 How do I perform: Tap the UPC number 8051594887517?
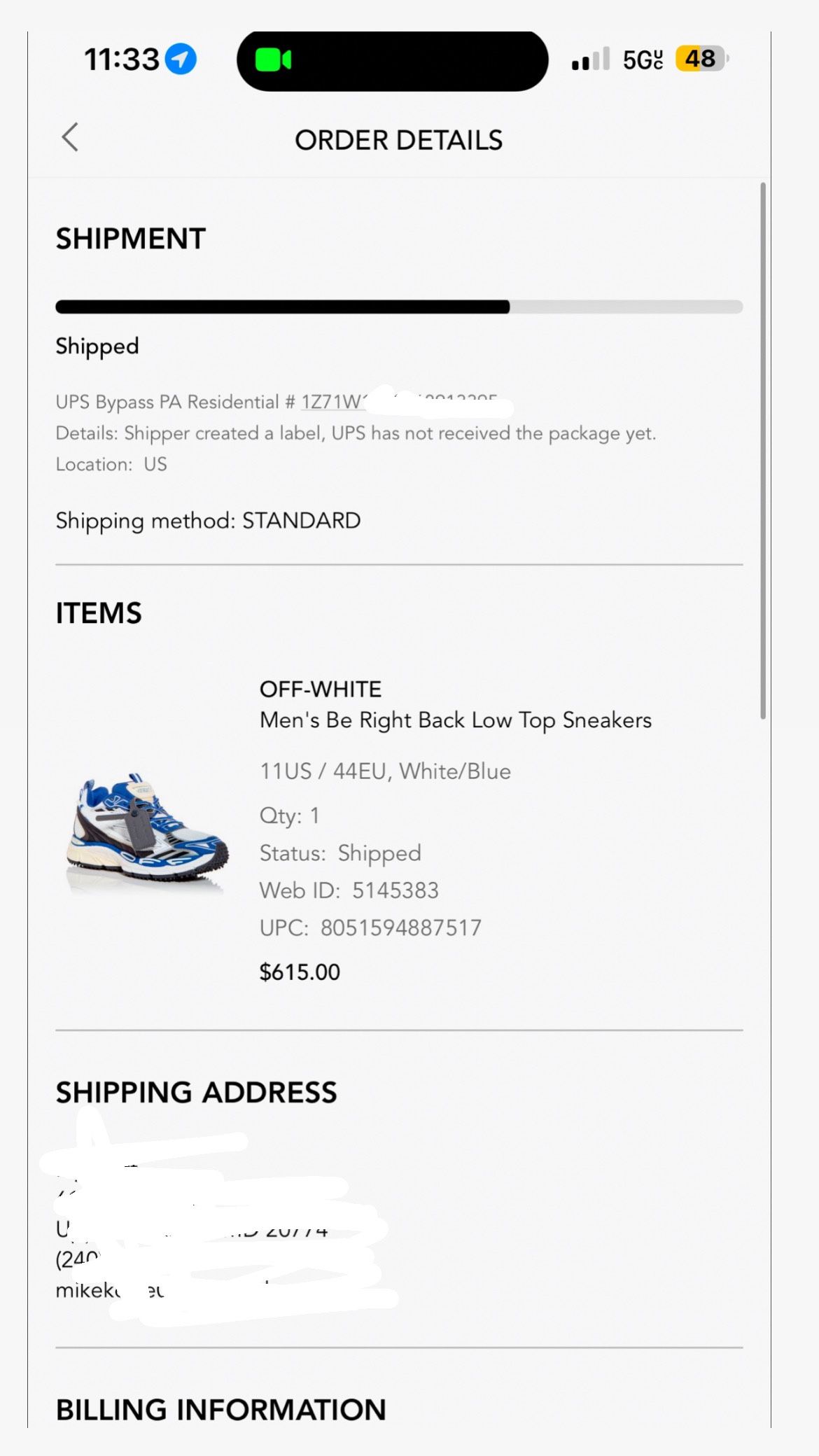point(370,927)
